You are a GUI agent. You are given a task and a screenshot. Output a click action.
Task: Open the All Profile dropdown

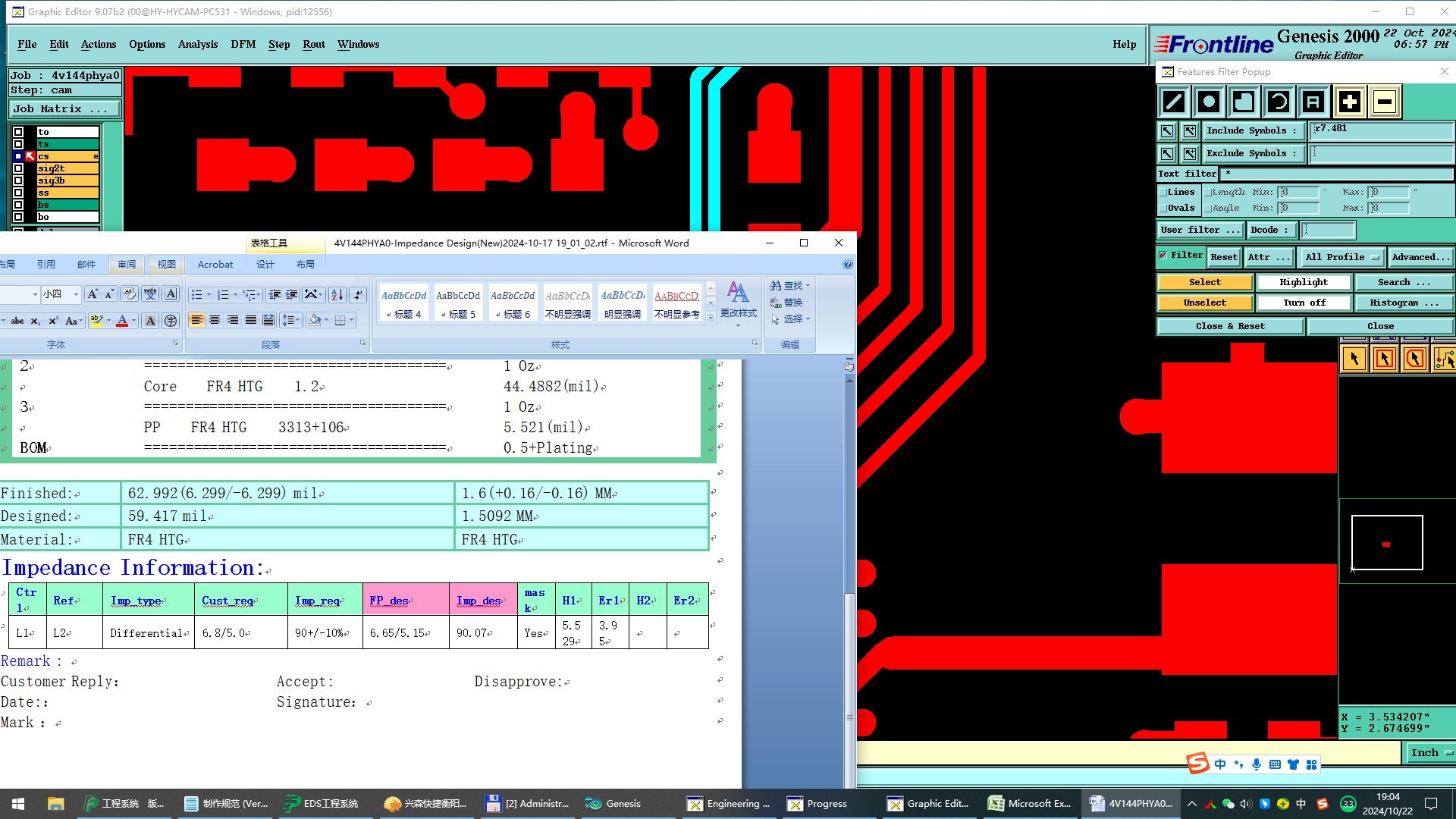[1341, 257]
